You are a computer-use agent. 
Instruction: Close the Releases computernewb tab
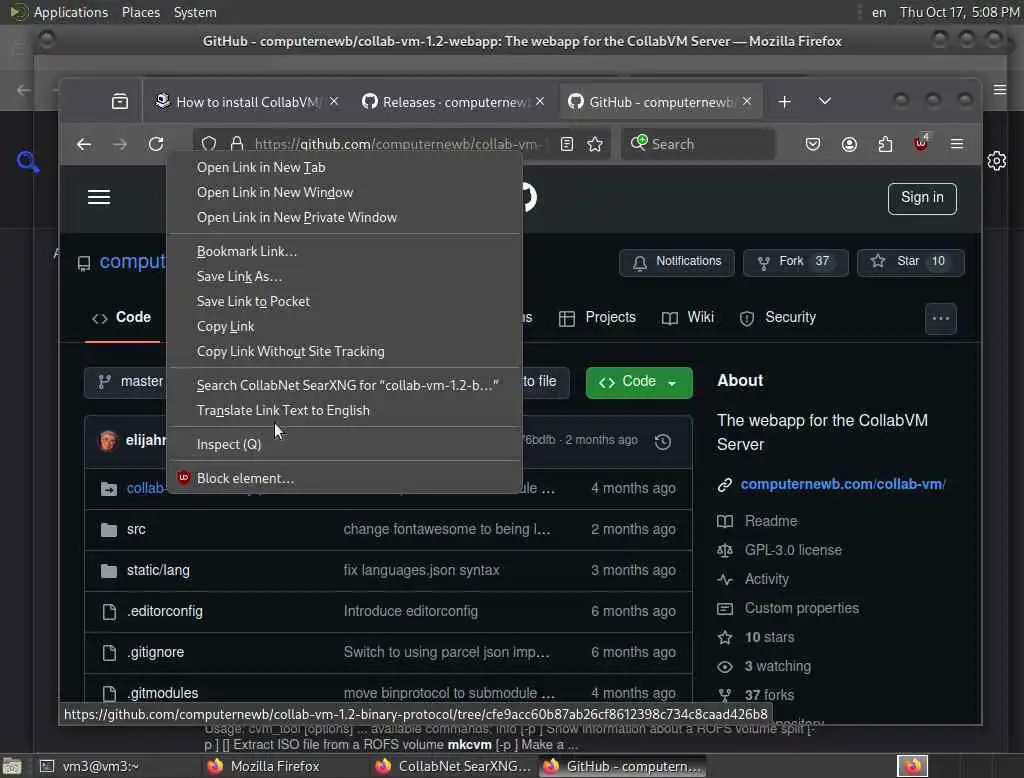tap(540, 101)
